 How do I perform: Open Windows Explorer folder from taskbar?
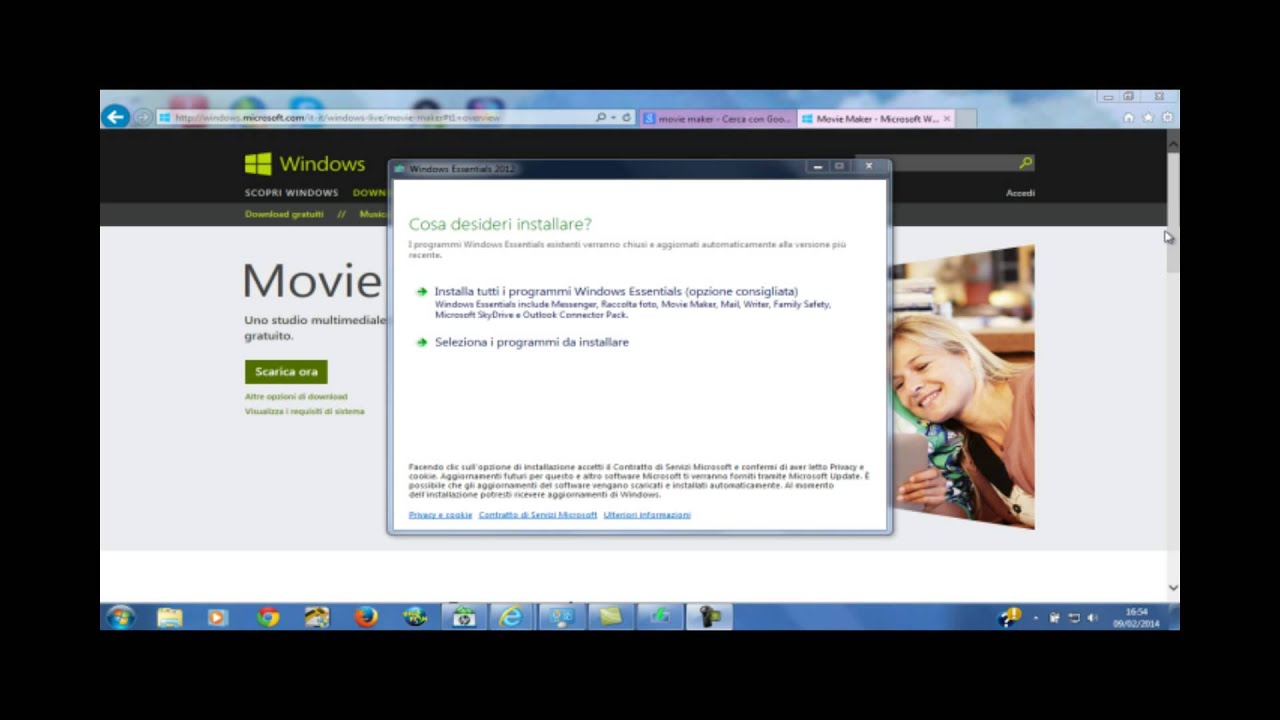[x=170, y=617]
